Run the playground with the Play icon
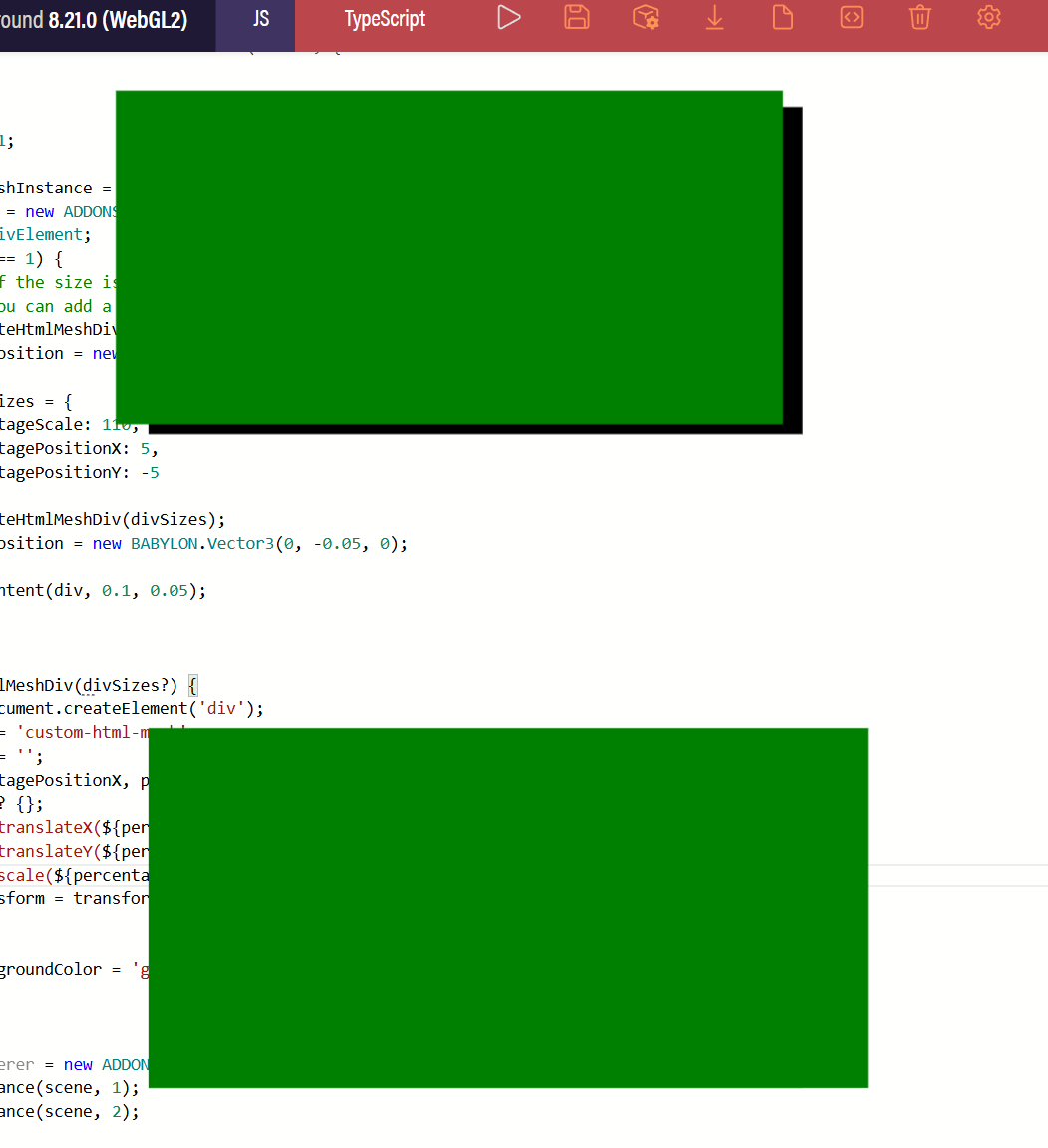Image resolution: width=1048 pixels, height=1148 pixels. [508, 18]
